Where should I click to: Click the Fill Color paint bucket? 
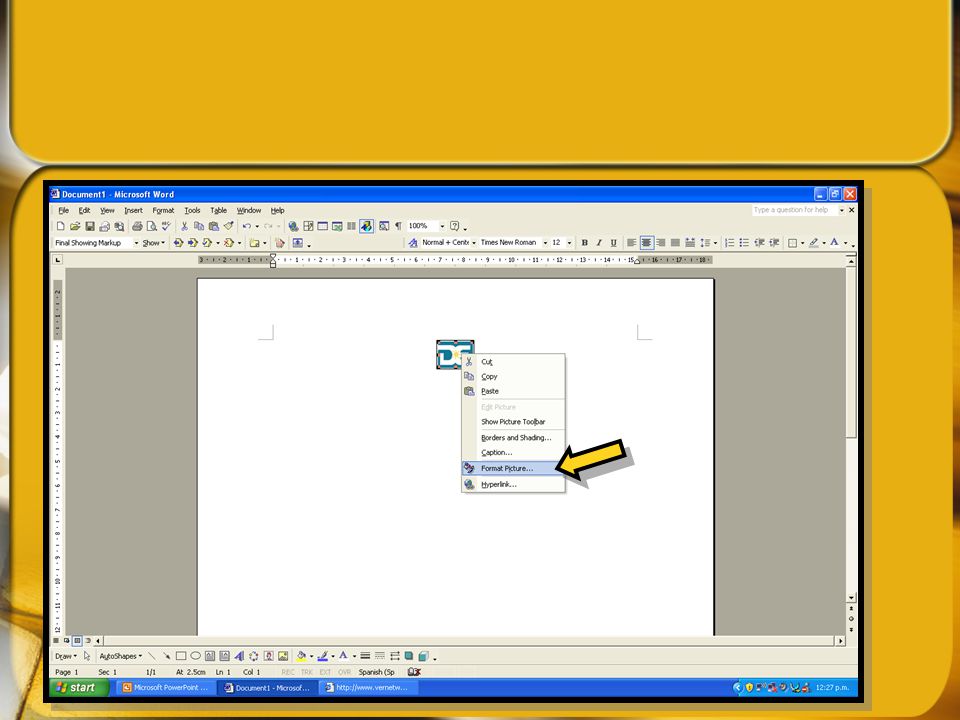[301, 656]
